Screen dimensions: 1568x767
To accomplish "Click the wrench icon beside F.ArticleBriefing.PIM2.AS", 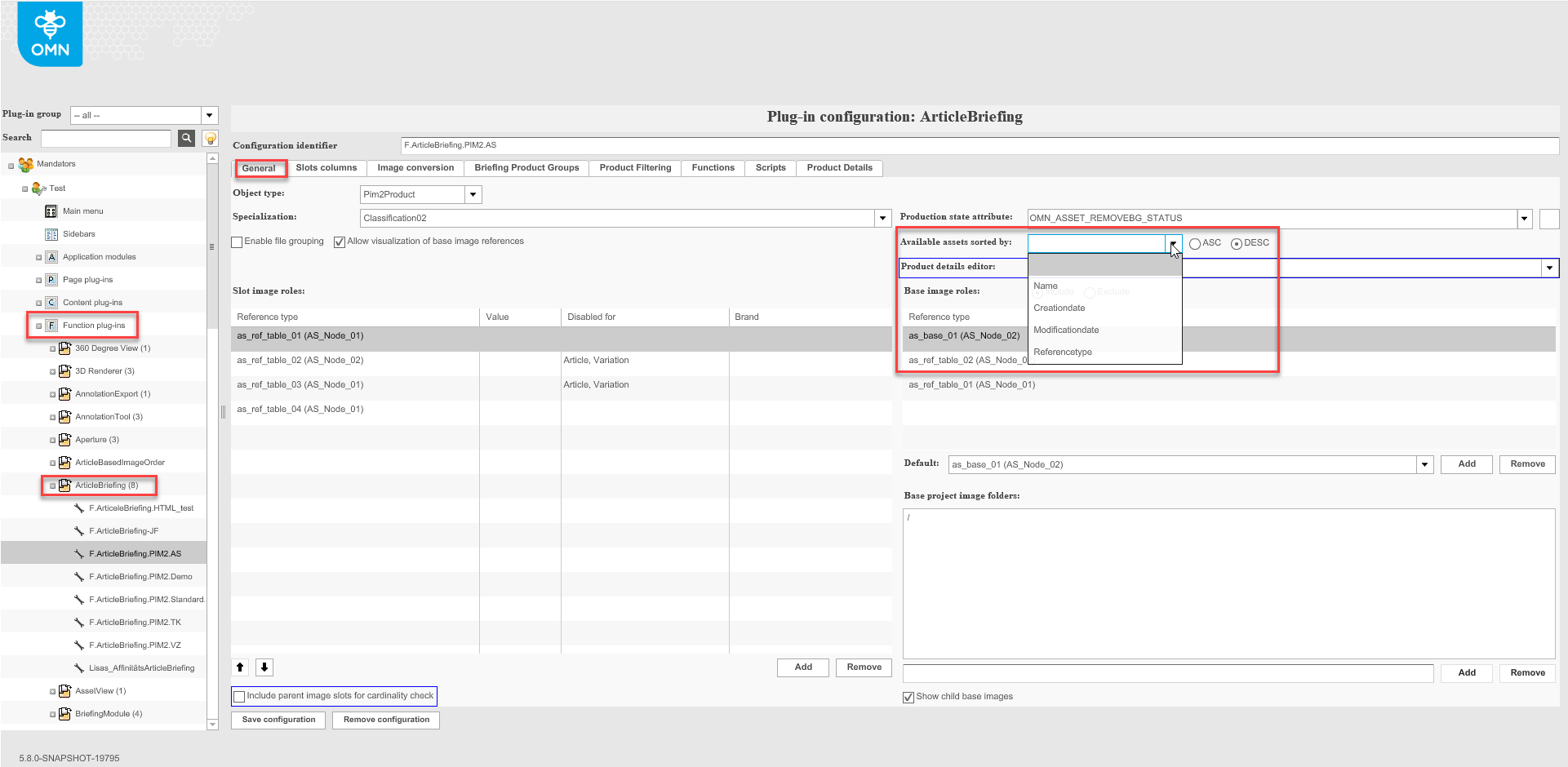I will point(78,553).
